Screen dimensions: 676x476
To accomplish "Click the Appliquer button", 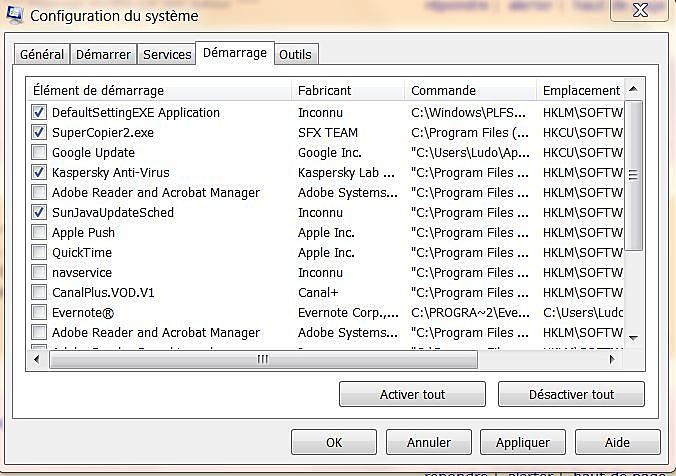I will coord(523,442).
